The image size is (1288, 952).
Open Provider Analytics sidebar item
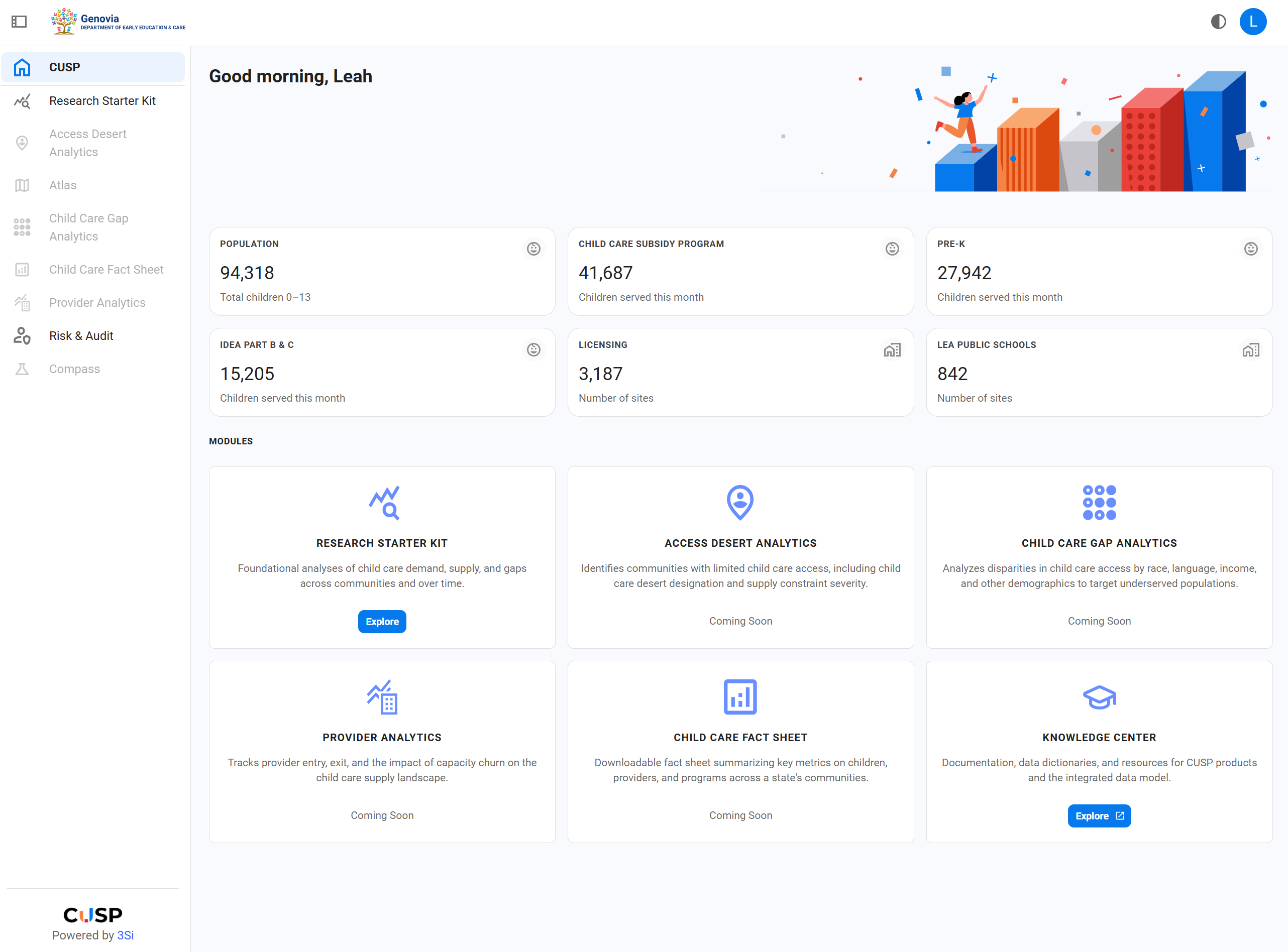[x=93, y=303]
